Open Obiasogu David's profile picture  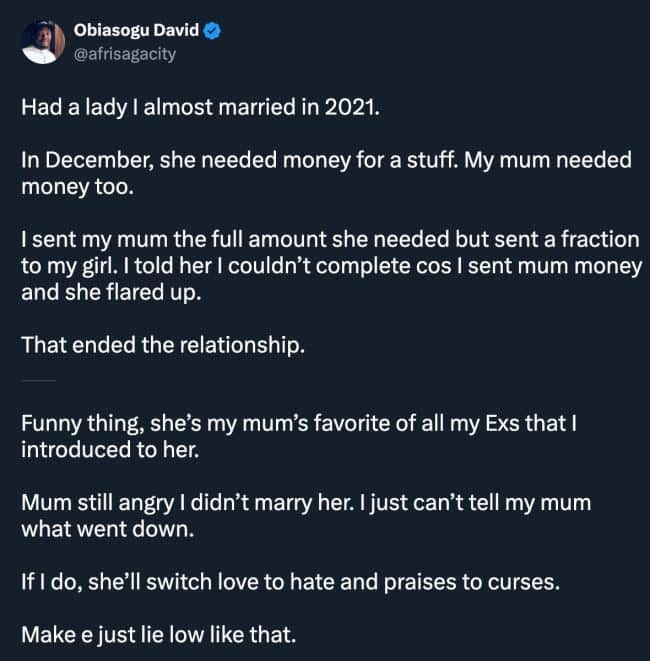(x=41, y=42)
